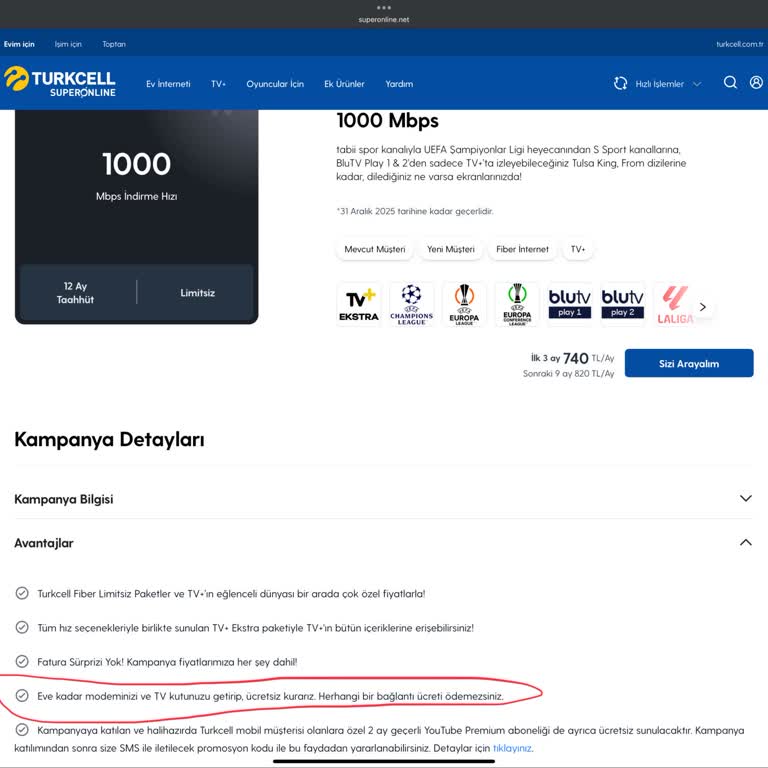The image size is (768, 768).
Task: Click the 12 Ay Taahhüt label
Action: [75, 292]
